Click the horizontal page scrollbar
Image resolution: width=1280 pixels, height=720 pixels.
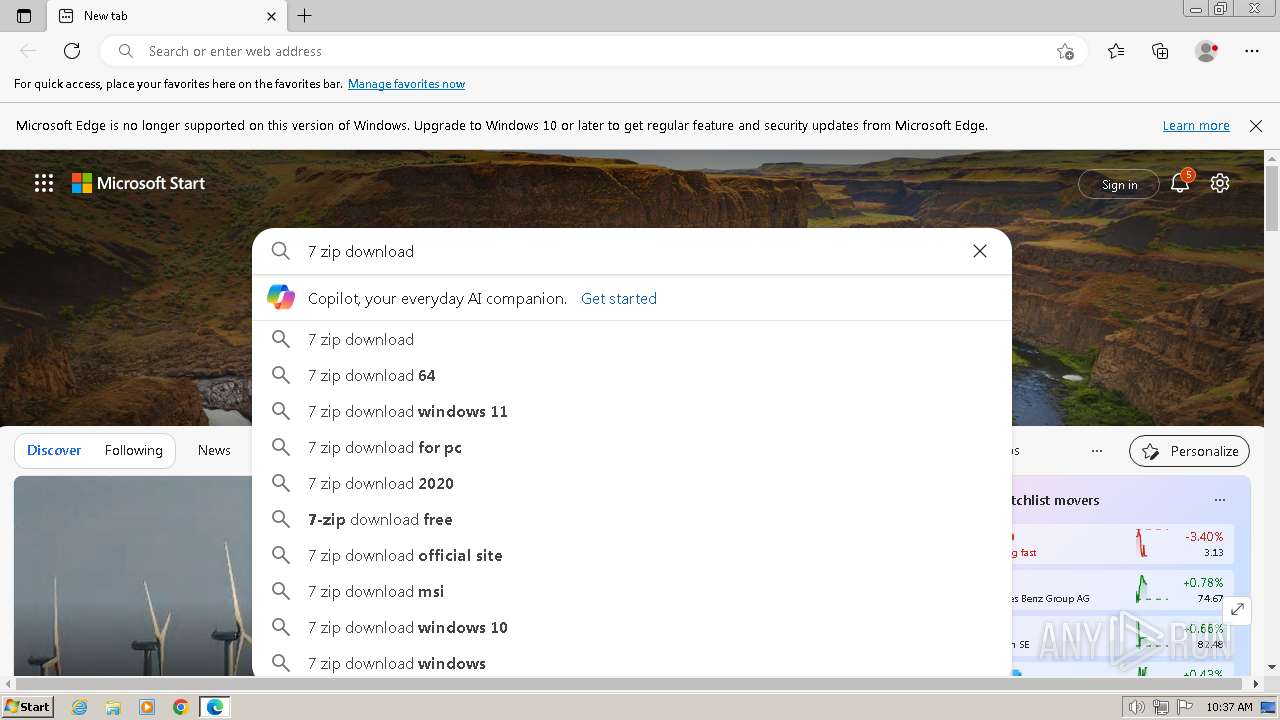[x=630, y=684]
